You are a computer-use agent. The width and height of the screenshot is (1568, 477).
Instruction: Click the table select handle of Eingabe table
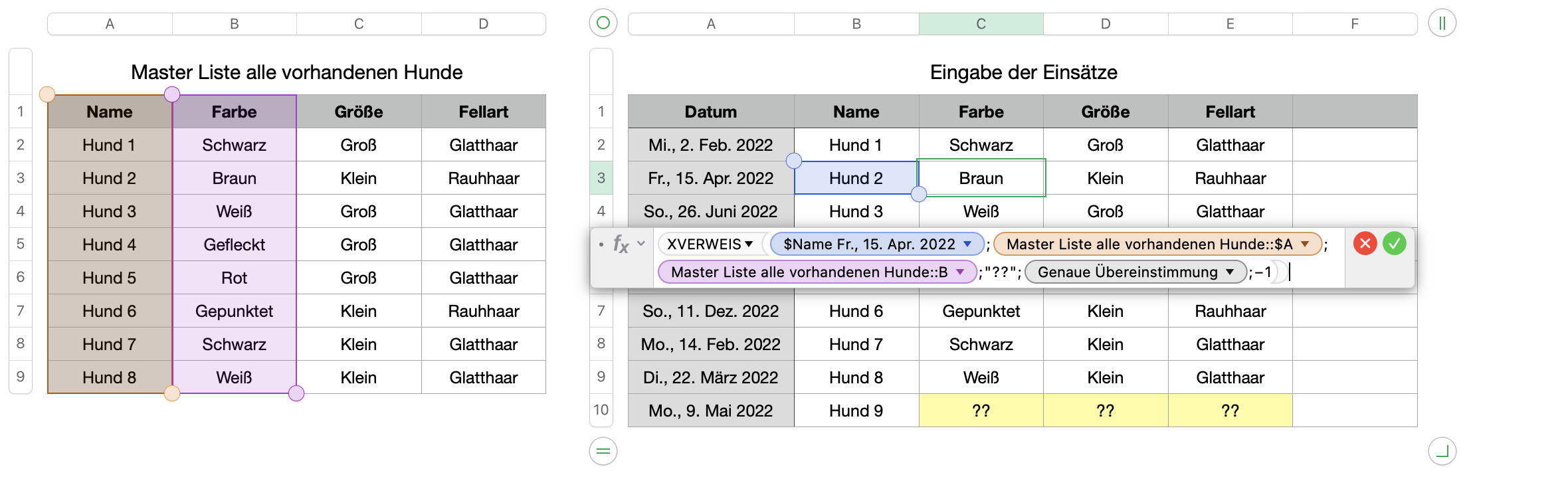pos(603,23)
